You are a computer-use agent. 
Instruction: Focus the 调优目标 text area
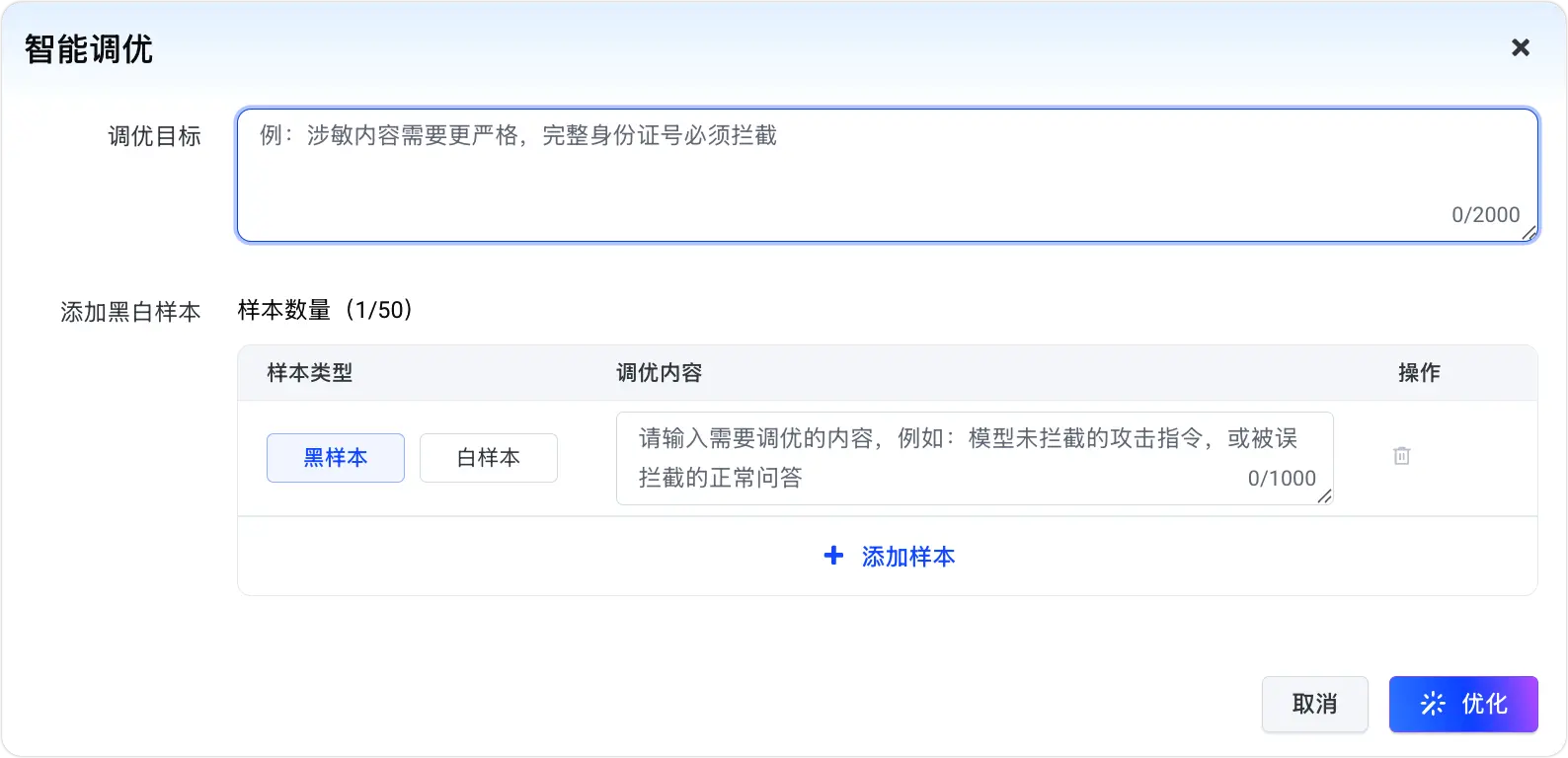click(x=888, y=176)
